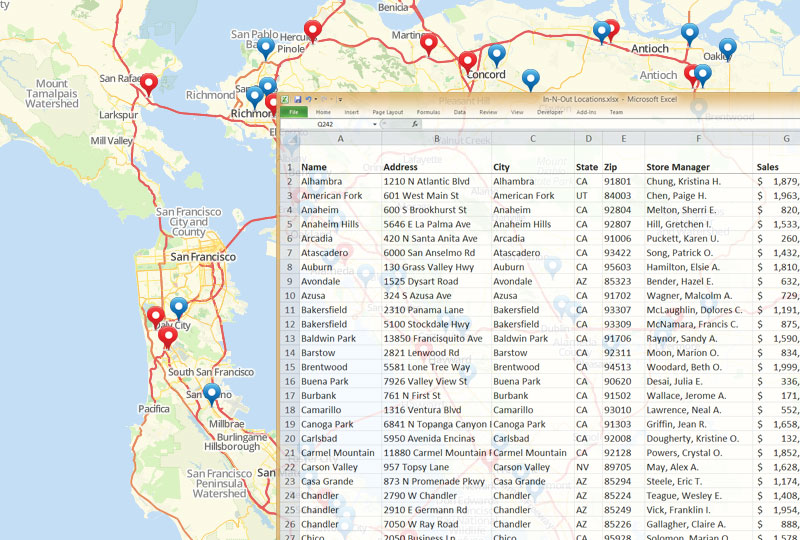This screenshot has width=800, height=540.
Task: Select cell '5100 Stockdale Hwy'
Action: (437, 324)
